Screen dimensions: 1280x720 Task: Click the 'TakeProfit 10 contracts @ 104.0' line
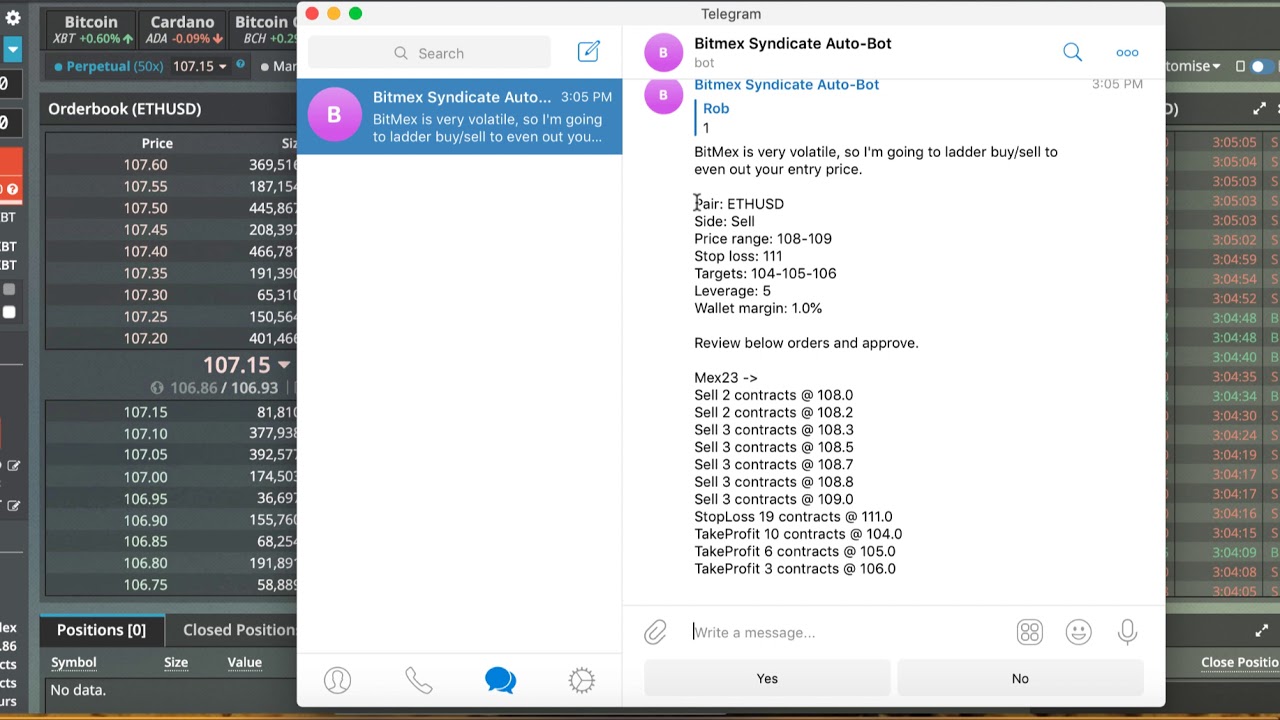tap(798, 534)
